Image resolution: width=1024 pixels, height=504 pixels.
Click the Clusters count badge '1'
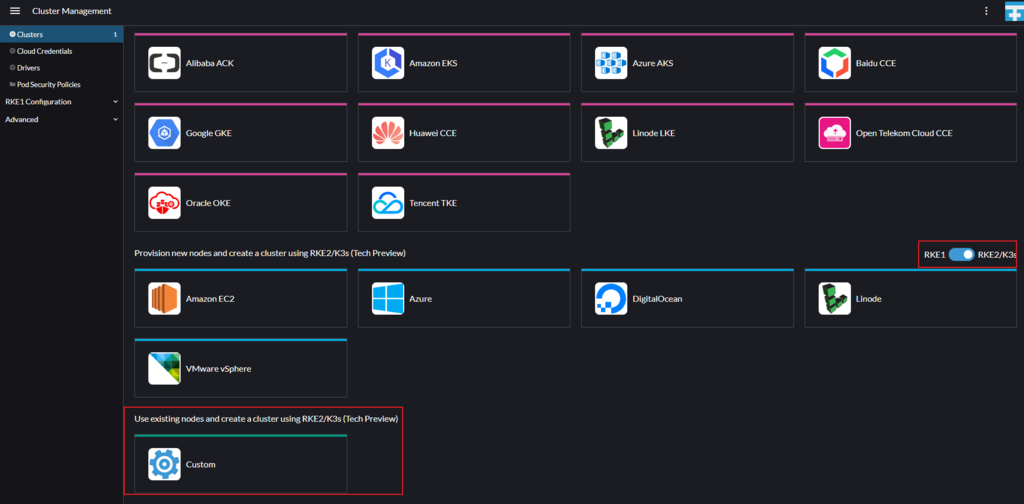pos(116,34)
